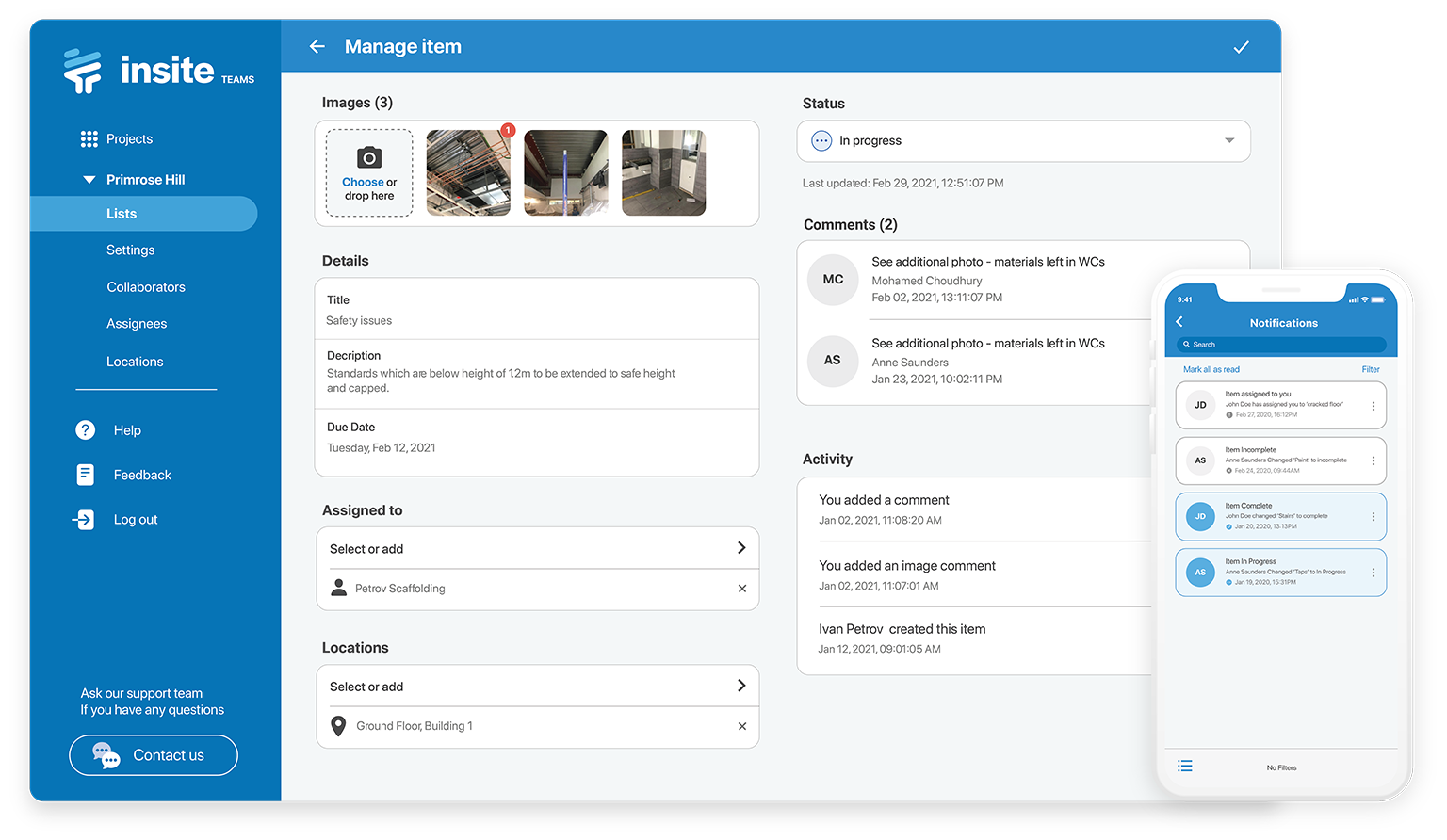The image size is (1447, 840).
Task: Open Feedback via its sidebar icon
Action: point(85,475)
